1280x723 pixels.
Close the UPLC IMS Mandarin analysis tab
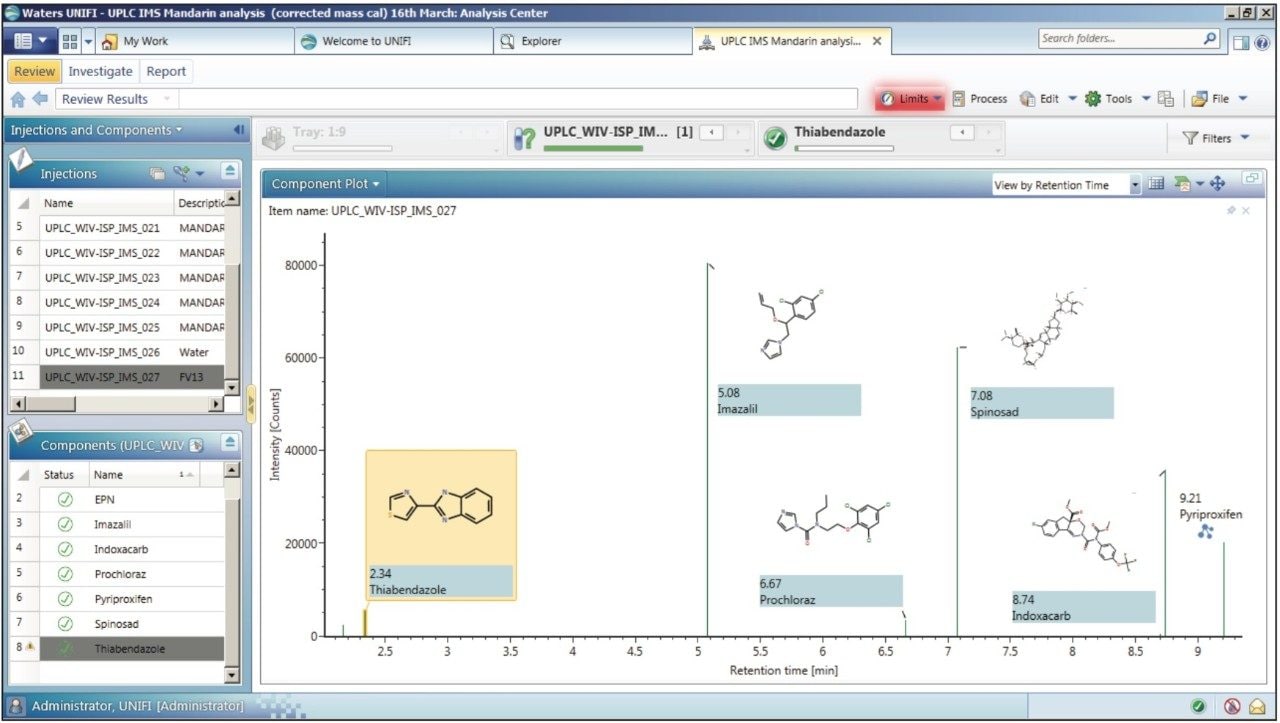[877, 41]
